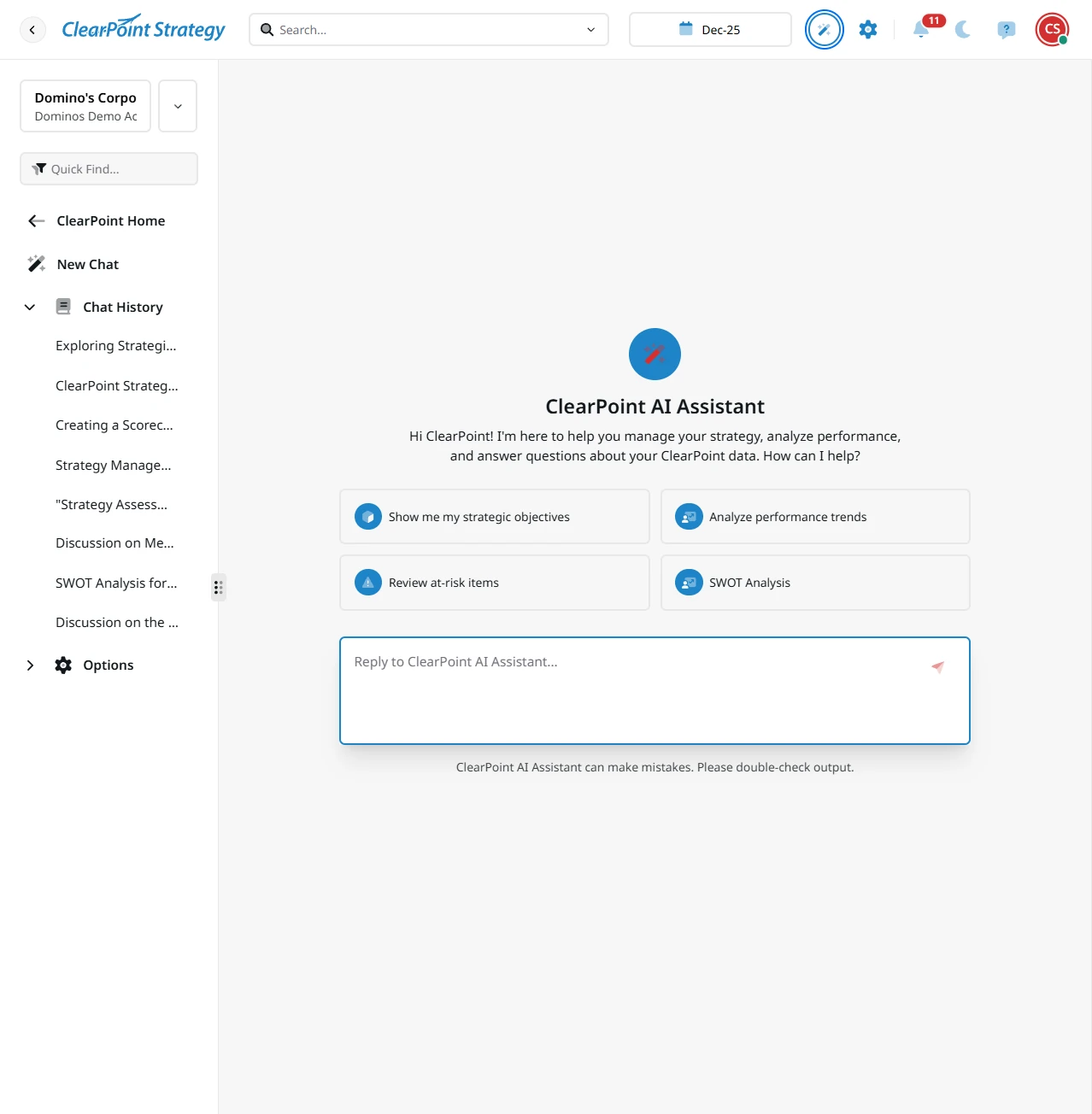Choose the "SWOT Analysis" suggestion card
The width and height of the screenshot is (1092, 1114).
(815, 583)
